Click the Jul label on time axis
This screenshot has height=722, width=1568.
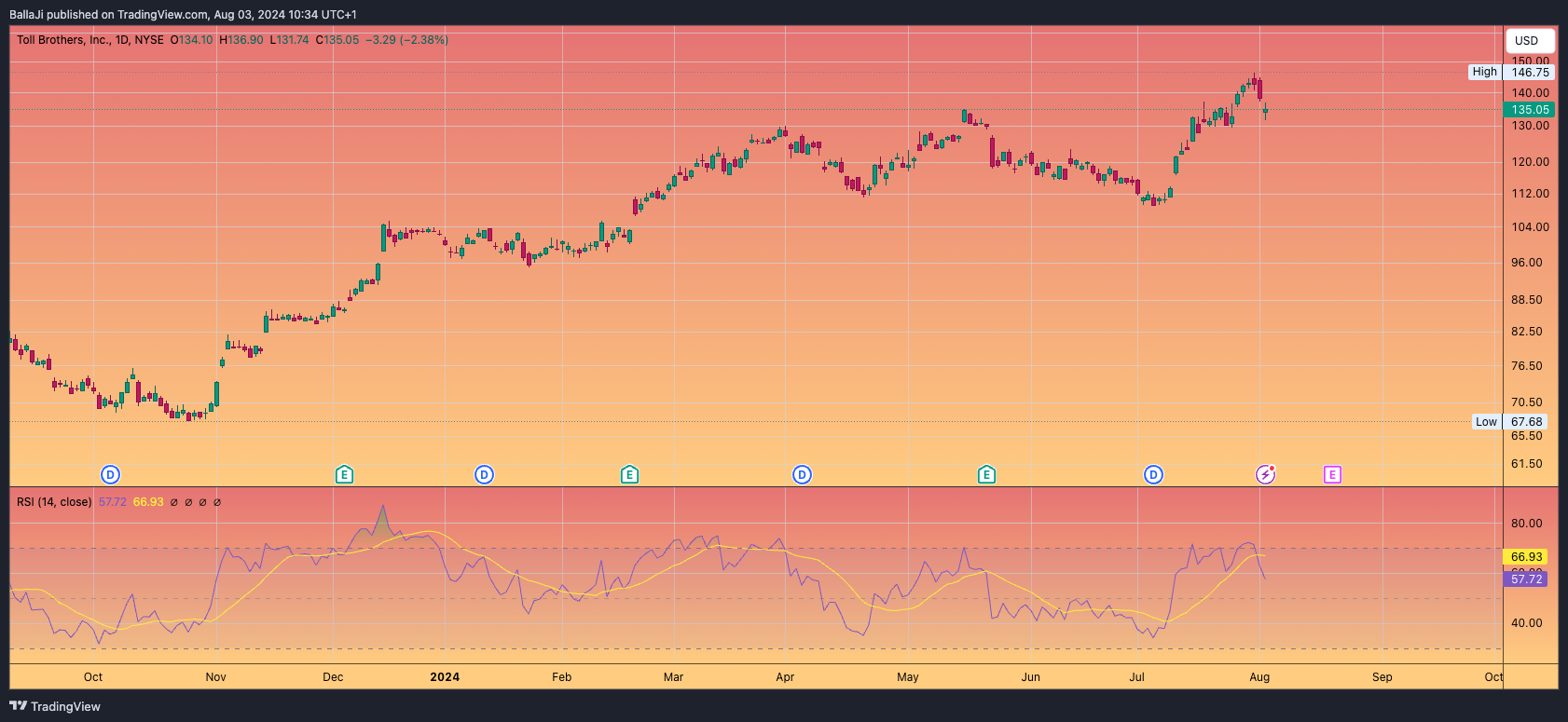point(1137,677)
